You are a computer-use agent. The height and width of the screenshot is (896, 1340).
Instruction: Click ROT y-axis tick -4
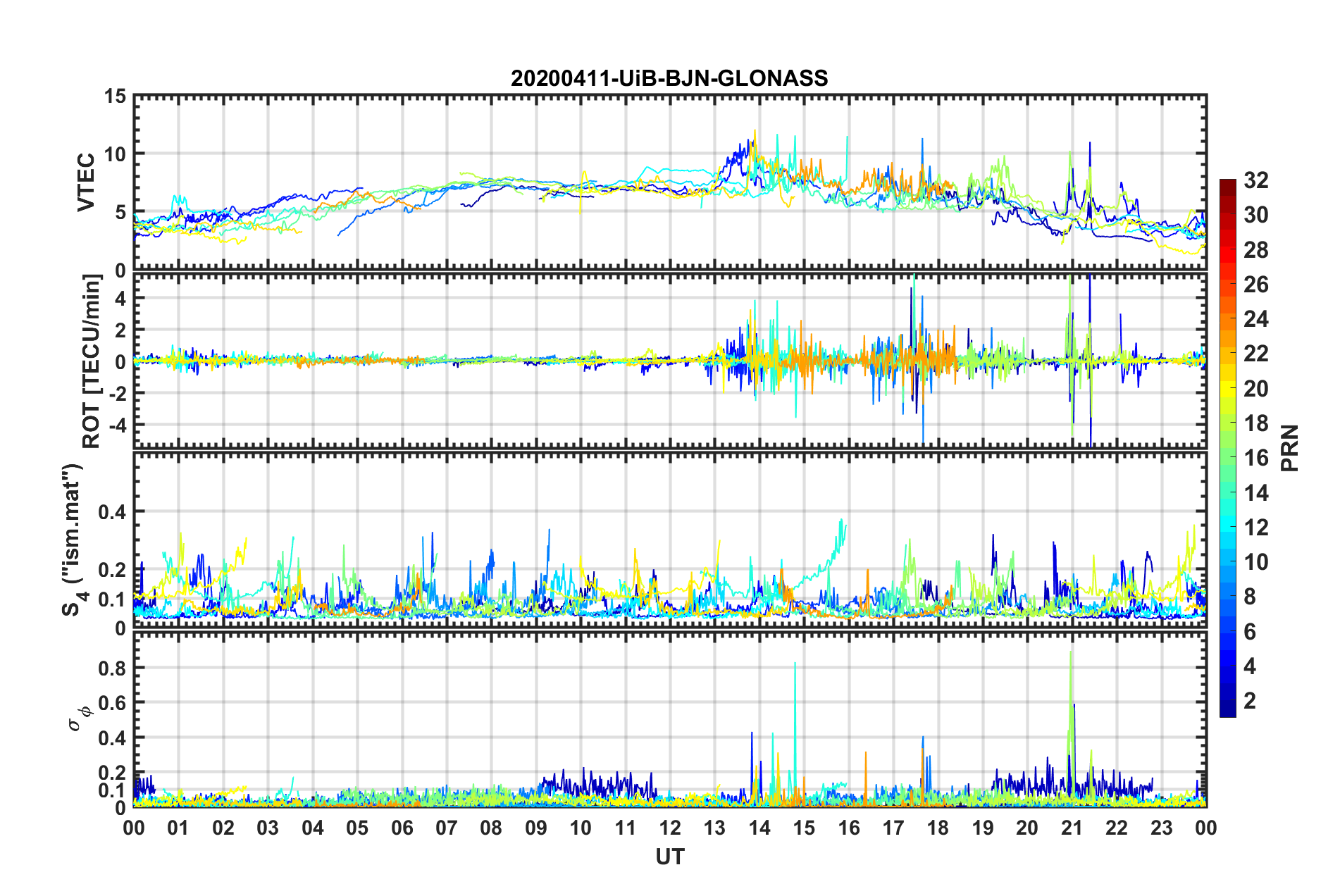(x=117, y=425)
